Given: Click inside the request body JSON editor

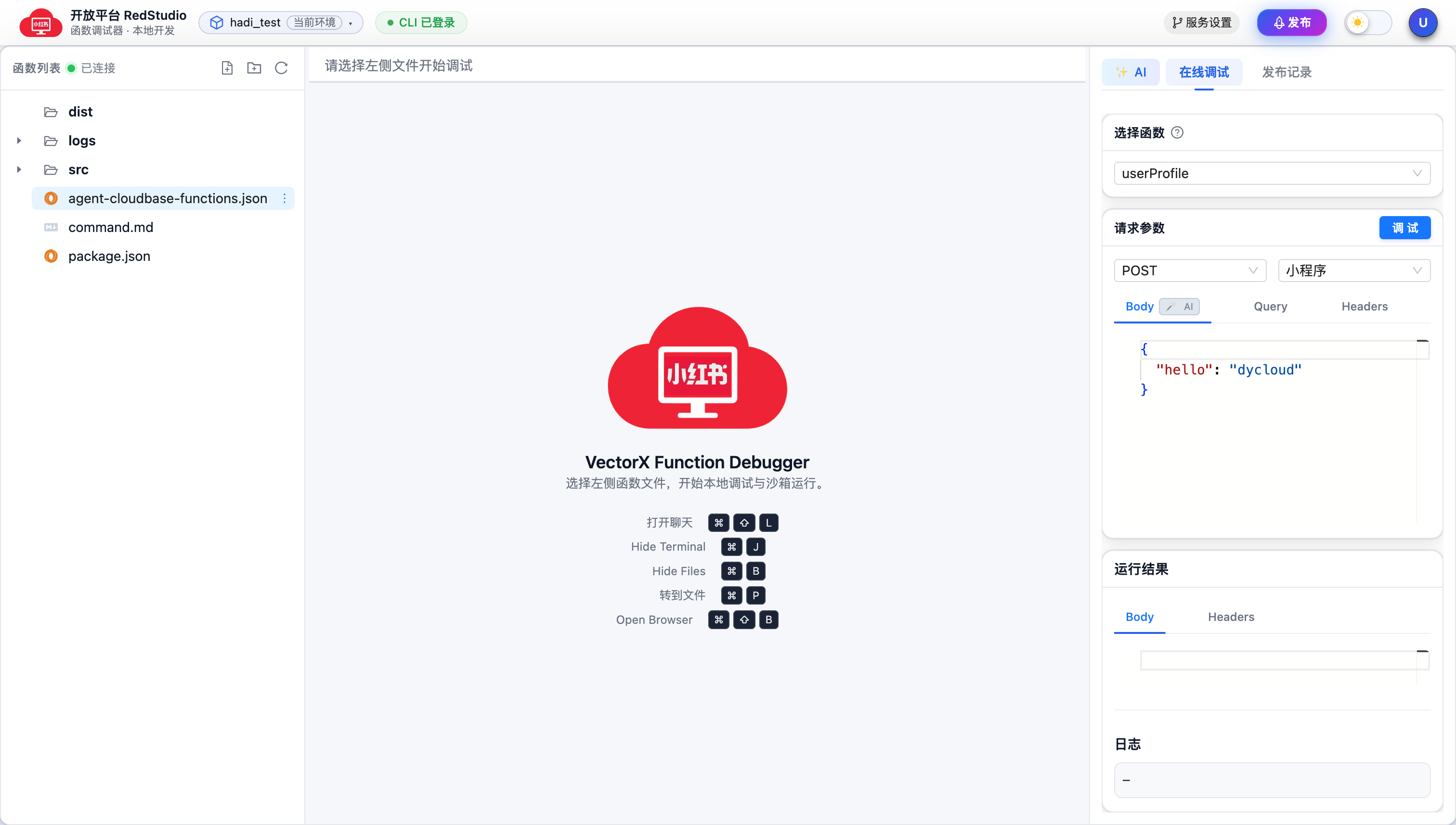Looking at the screenshot, I should pyautogui.click(x=1275, y=431).
